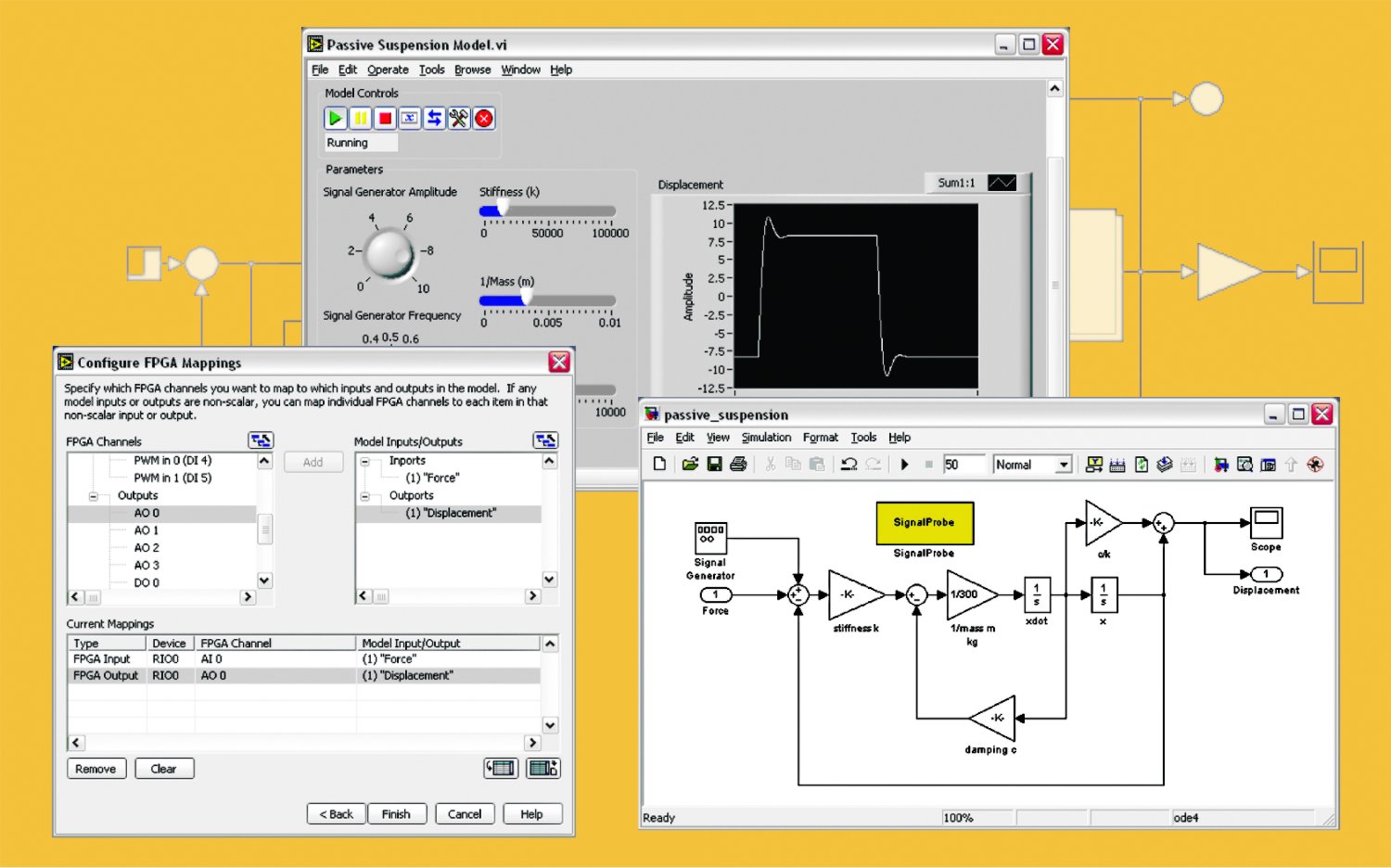Collapse the Outports tree in Model Inputs/Outputs
Image resolution: width=1391 pixels, height=868 pixels.
click(364, 495)
